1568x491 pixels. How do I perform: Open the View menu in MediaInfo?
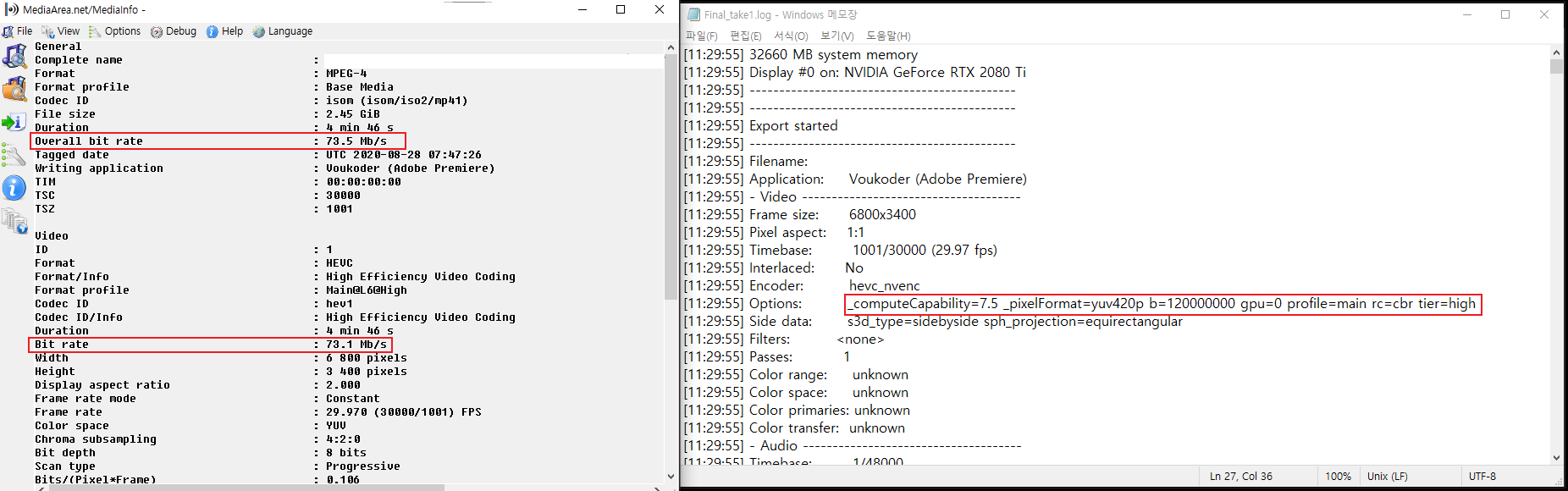61,31
